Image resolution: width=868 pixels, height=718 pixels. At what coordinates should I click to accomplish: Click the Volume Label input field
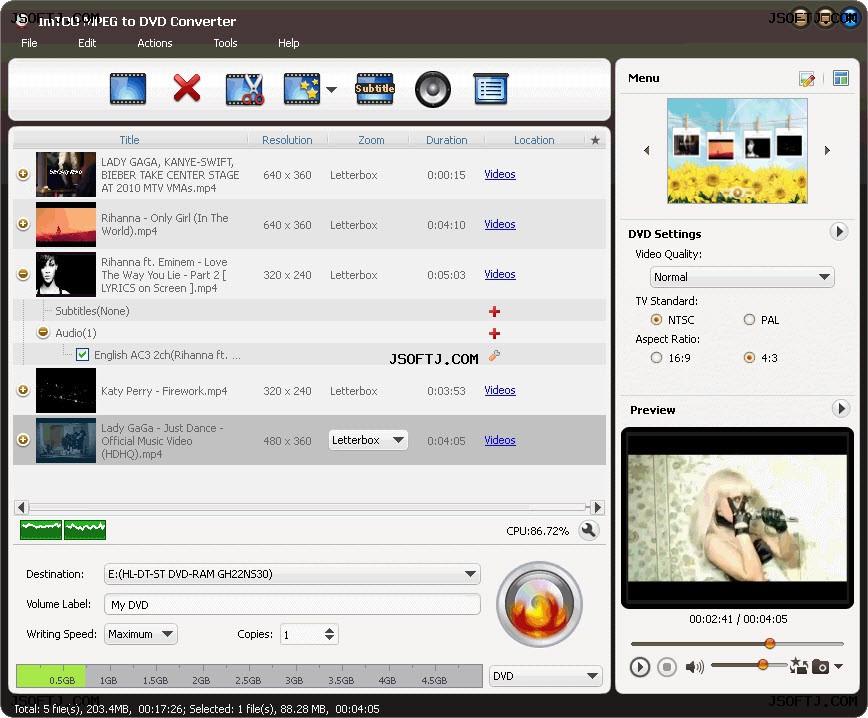(x=292, y=605)
